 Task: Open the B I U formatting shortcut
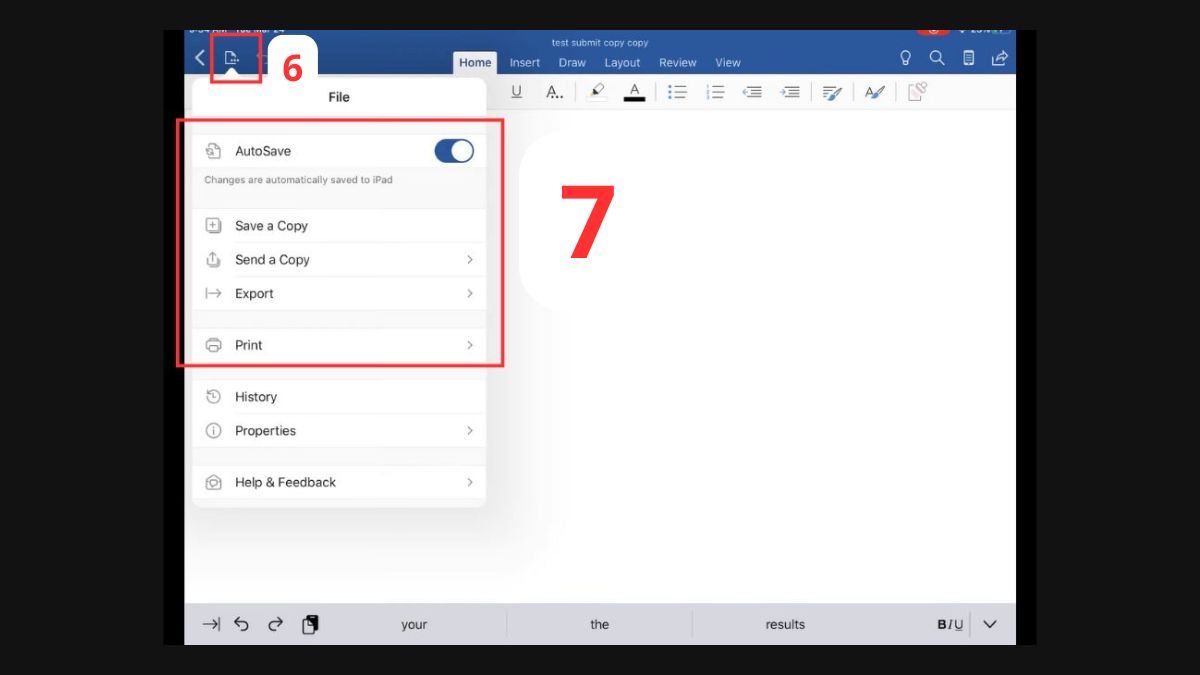point(950,624)
